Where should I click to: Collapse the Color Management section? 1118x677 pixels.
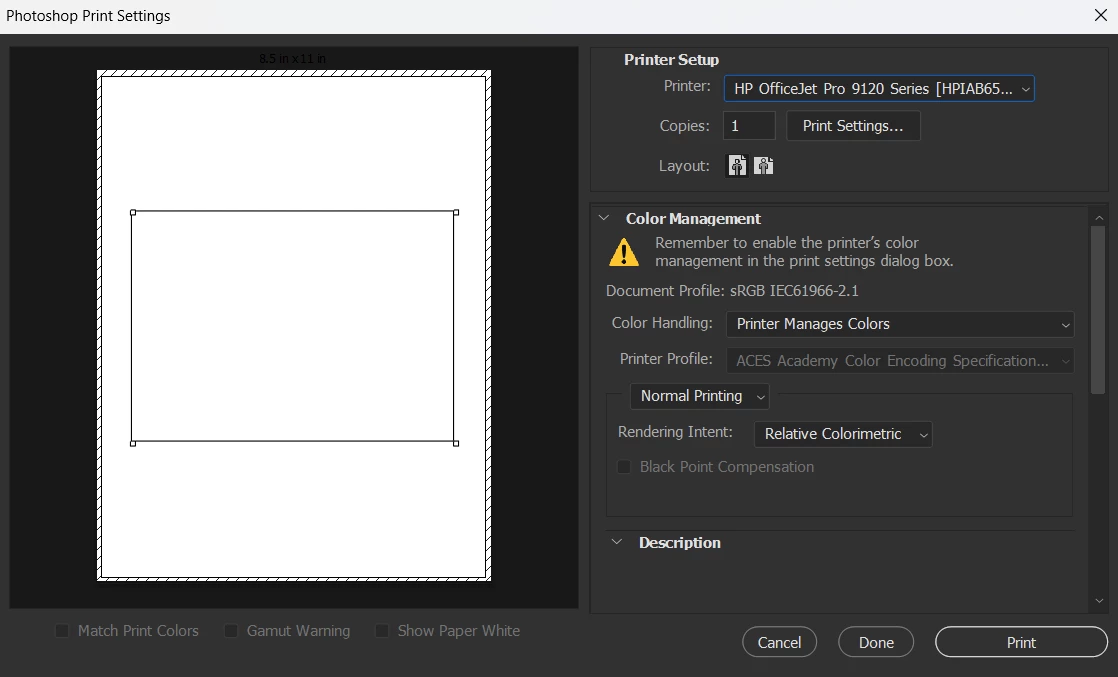pyautogui.click(x=604, y=218)
